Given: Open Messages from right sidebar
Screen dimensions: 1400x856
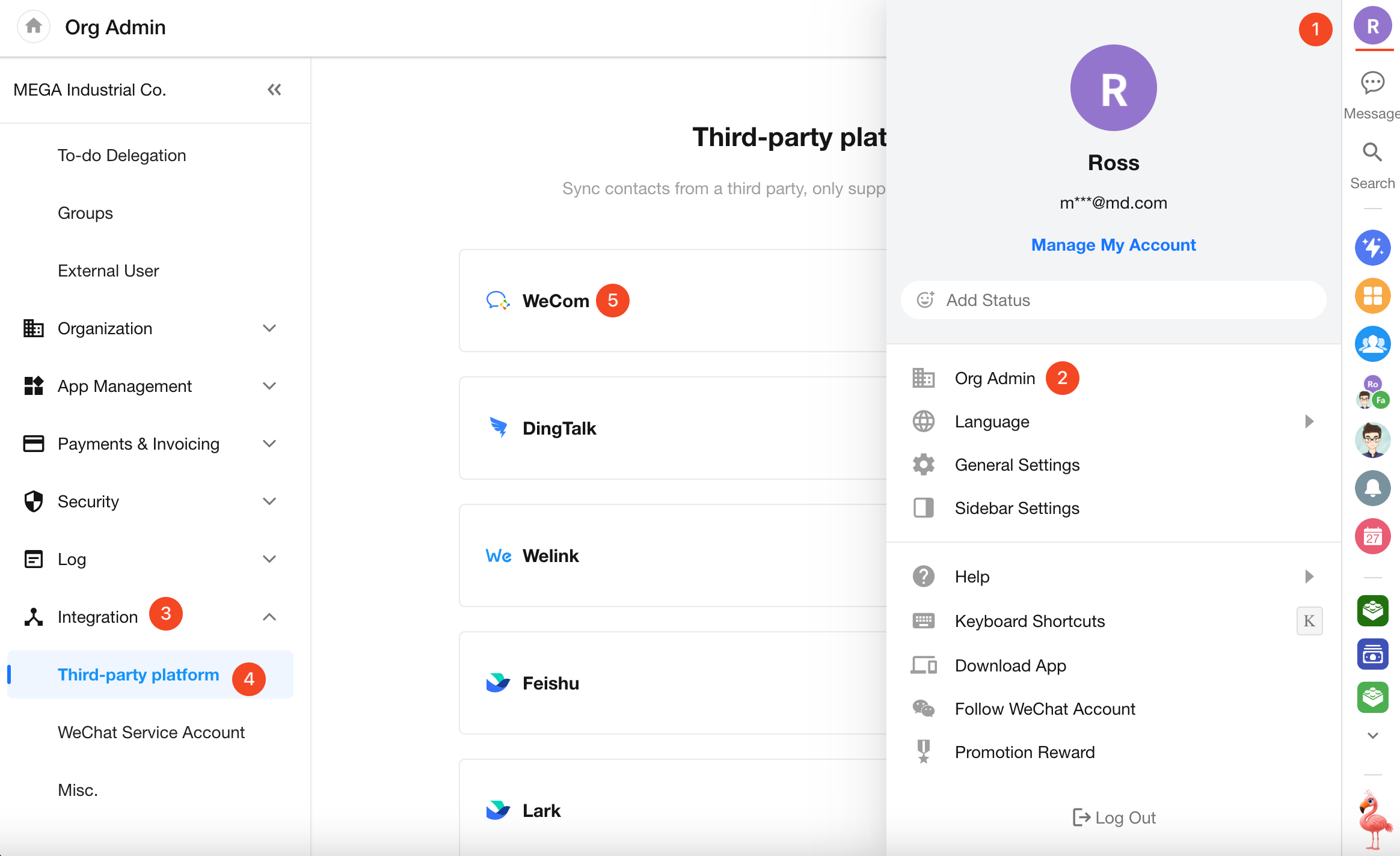Looking at the screenshot, I should [x=1372, y=84].
